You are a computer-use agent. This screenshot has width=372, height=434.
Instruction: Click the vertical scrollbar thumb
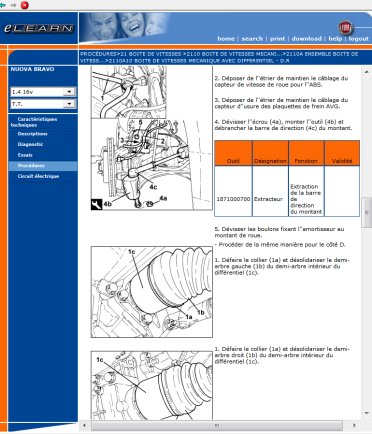tap(366, 213)
